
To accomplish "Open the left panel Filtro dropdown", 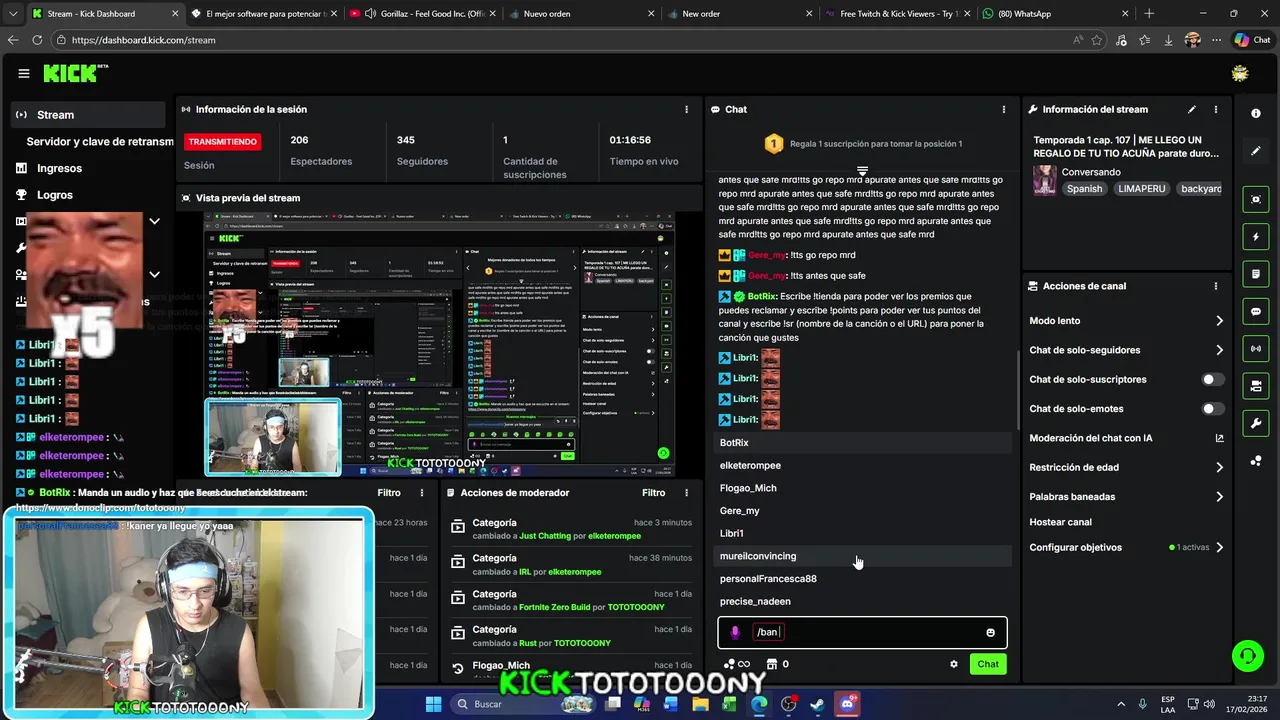I will [389, 492].
